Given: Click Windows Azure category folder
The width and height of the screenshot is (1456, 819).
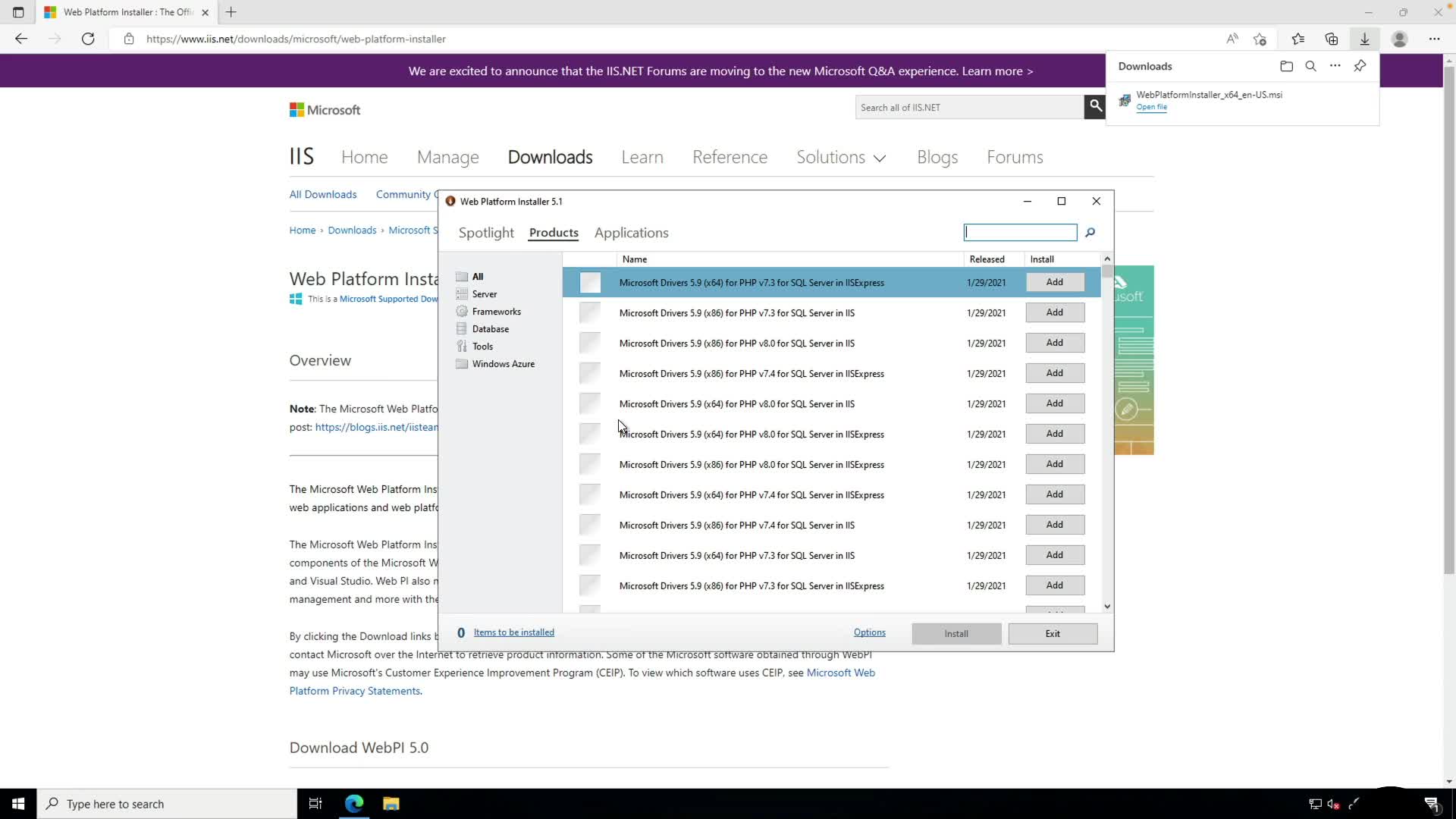Looking at the screenshot, I should 462,364.
